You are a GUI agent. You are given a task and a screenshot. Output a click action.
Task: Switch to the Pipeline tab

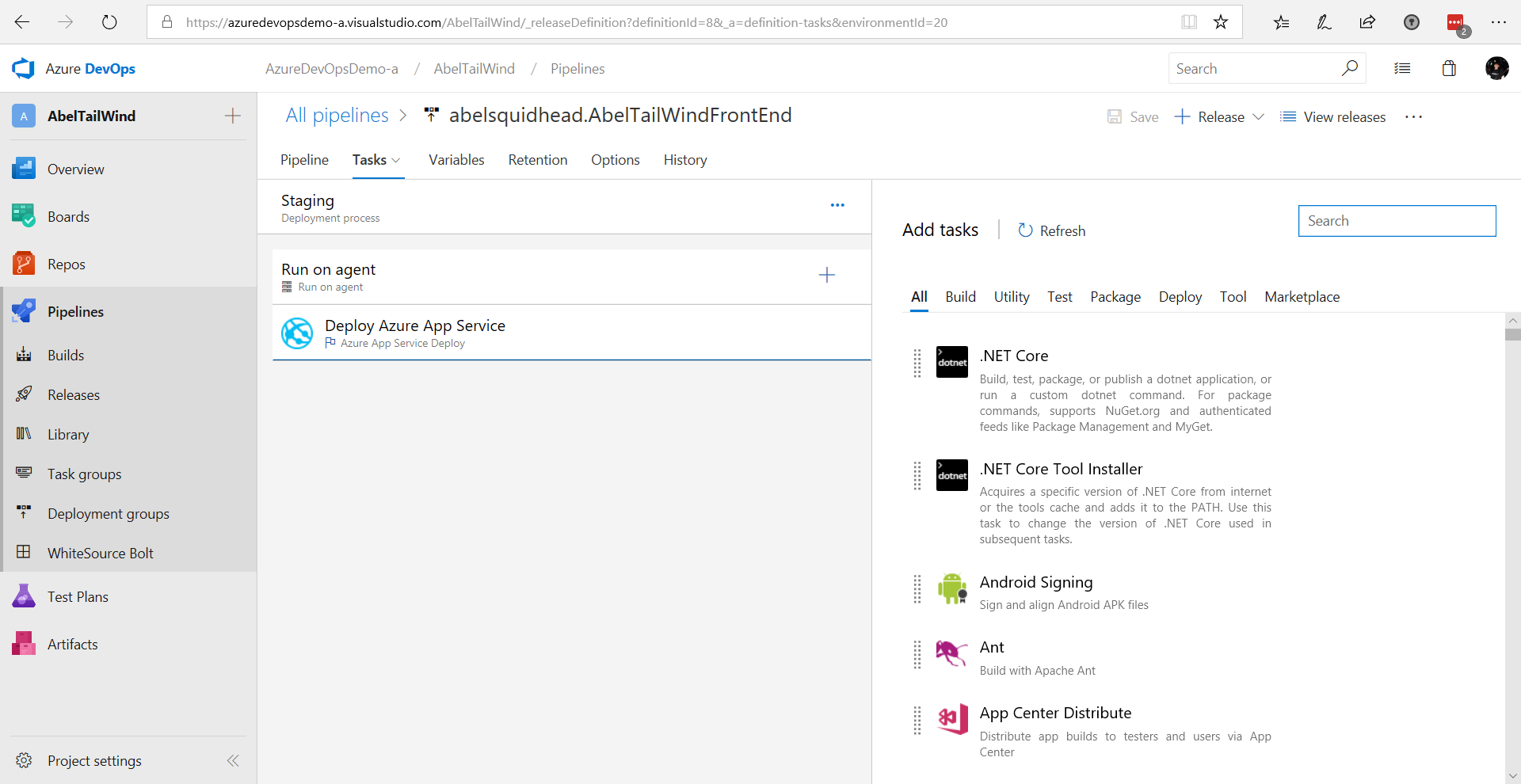tap(304, 160)
